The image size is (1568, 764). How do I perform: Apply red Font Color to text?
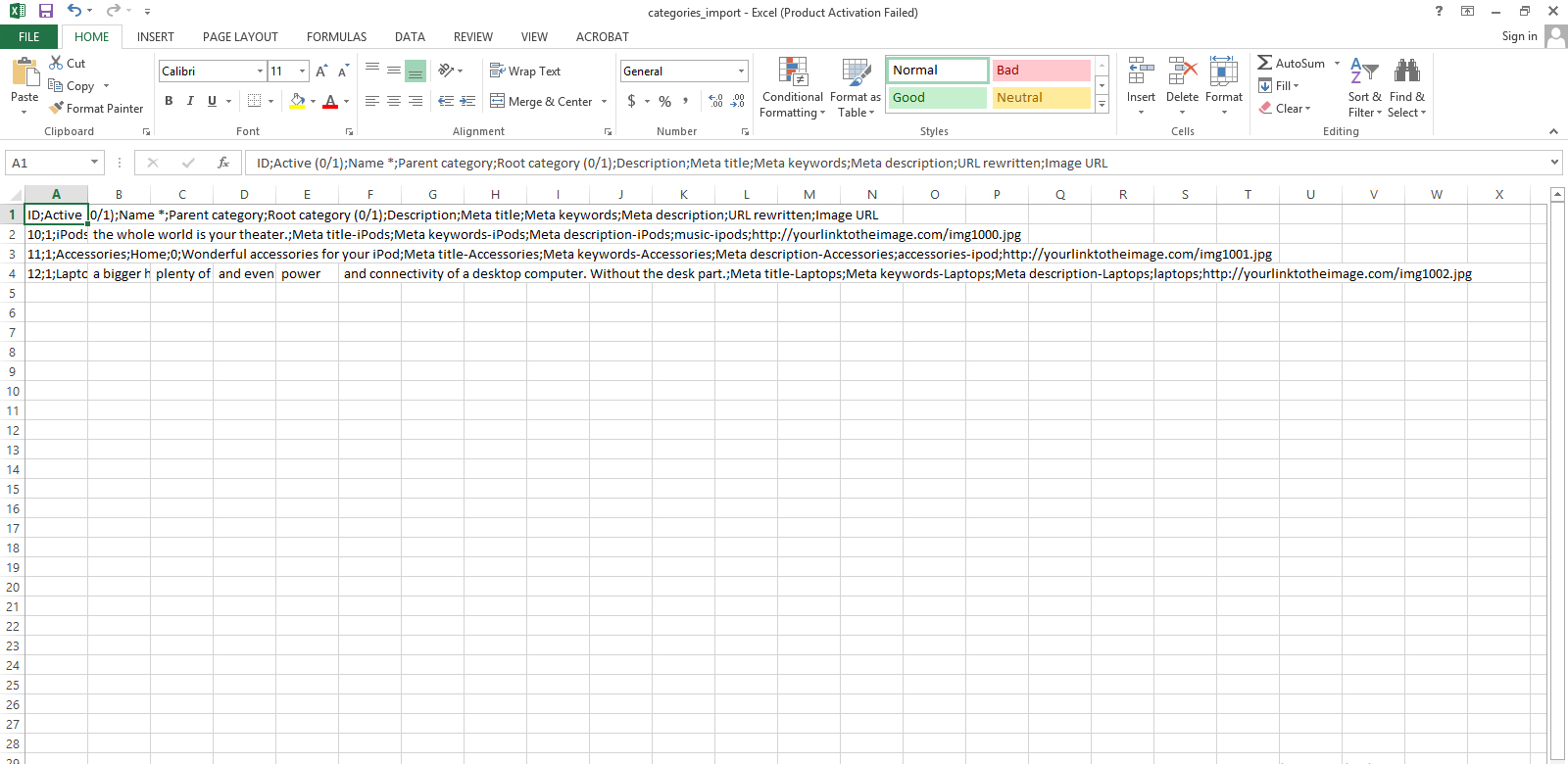(330, 101)
